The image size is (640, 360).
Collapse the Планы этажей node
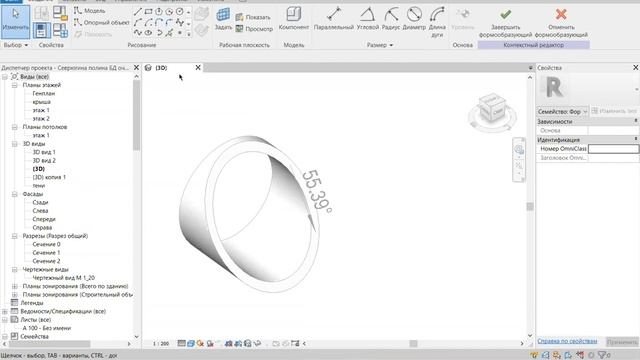15,85
